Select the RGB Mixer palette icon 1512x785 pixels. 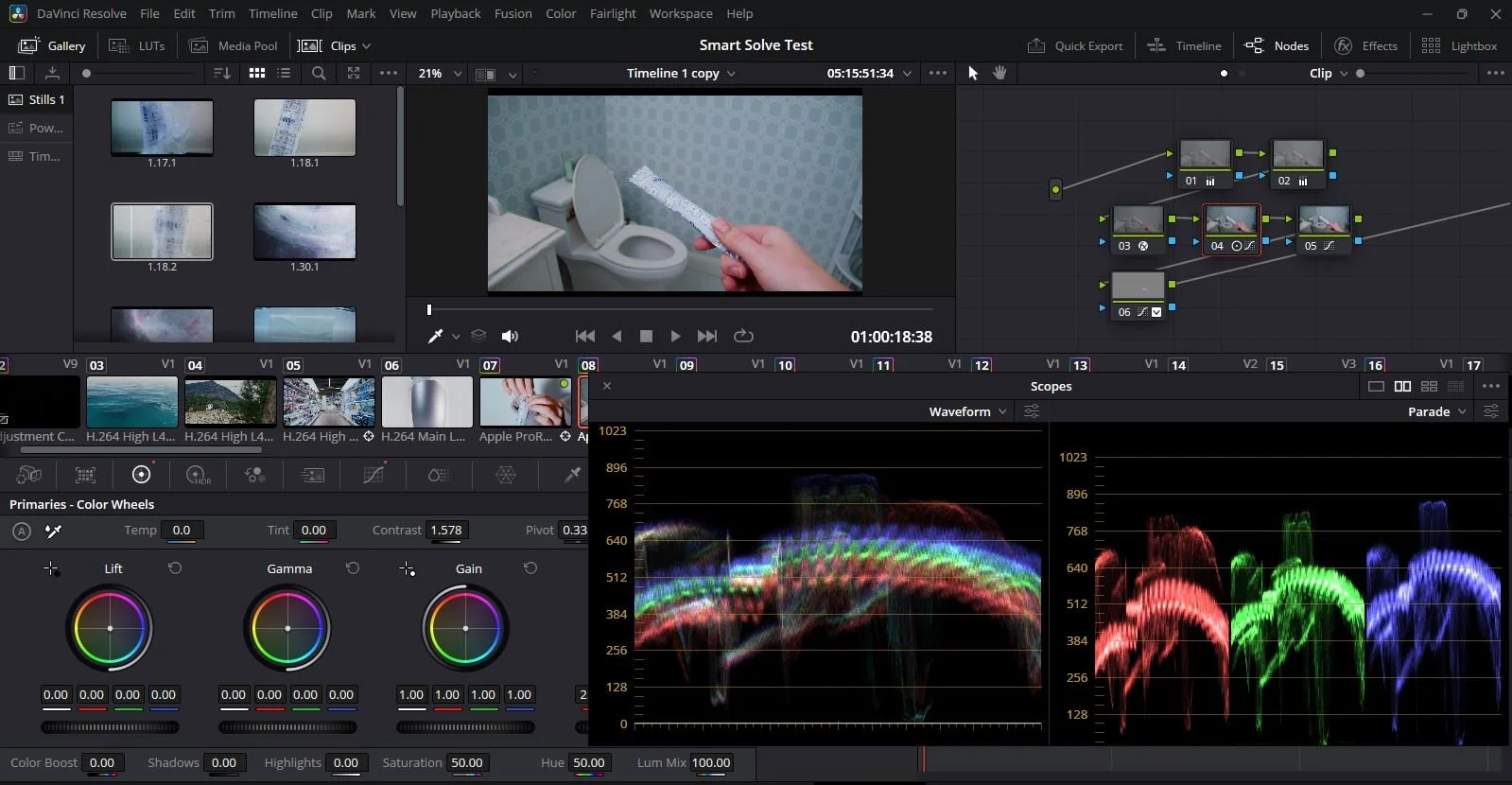254,475
